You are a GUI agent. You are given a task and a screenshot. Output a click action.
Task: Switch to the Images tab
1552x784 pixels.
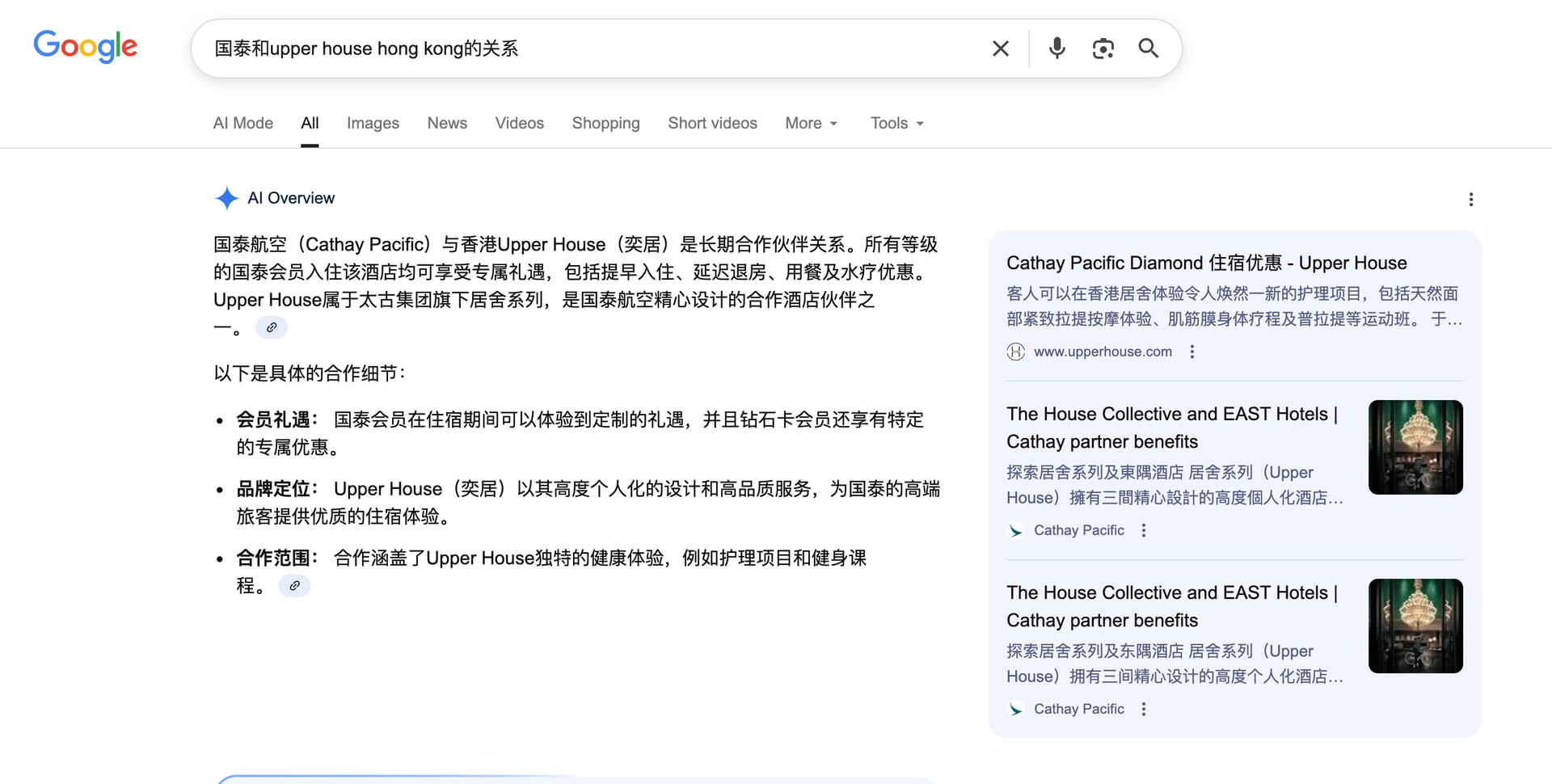(x=373, y=123)
